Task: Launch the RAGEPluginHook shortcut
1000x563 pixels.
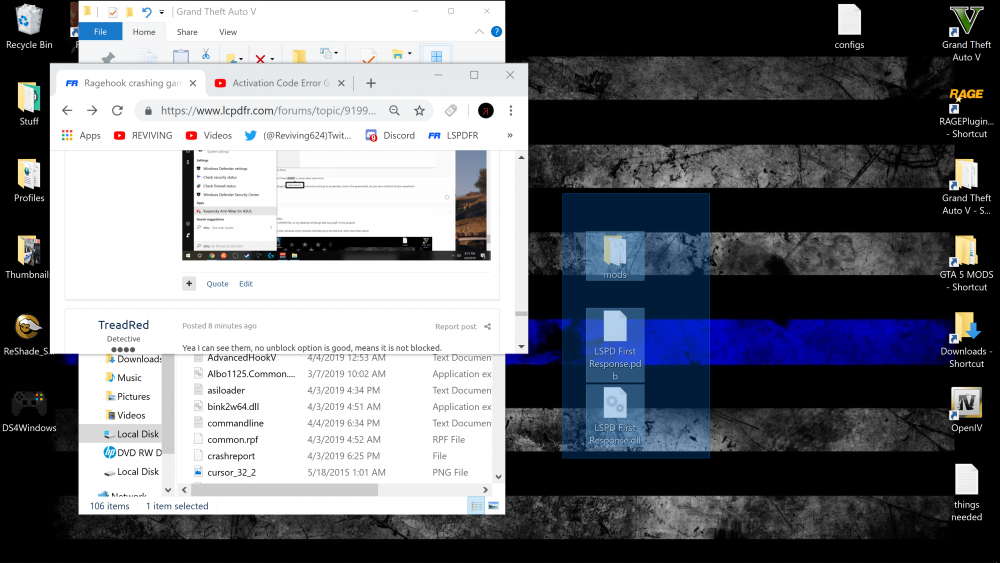Action: click(x=966, y=113)
